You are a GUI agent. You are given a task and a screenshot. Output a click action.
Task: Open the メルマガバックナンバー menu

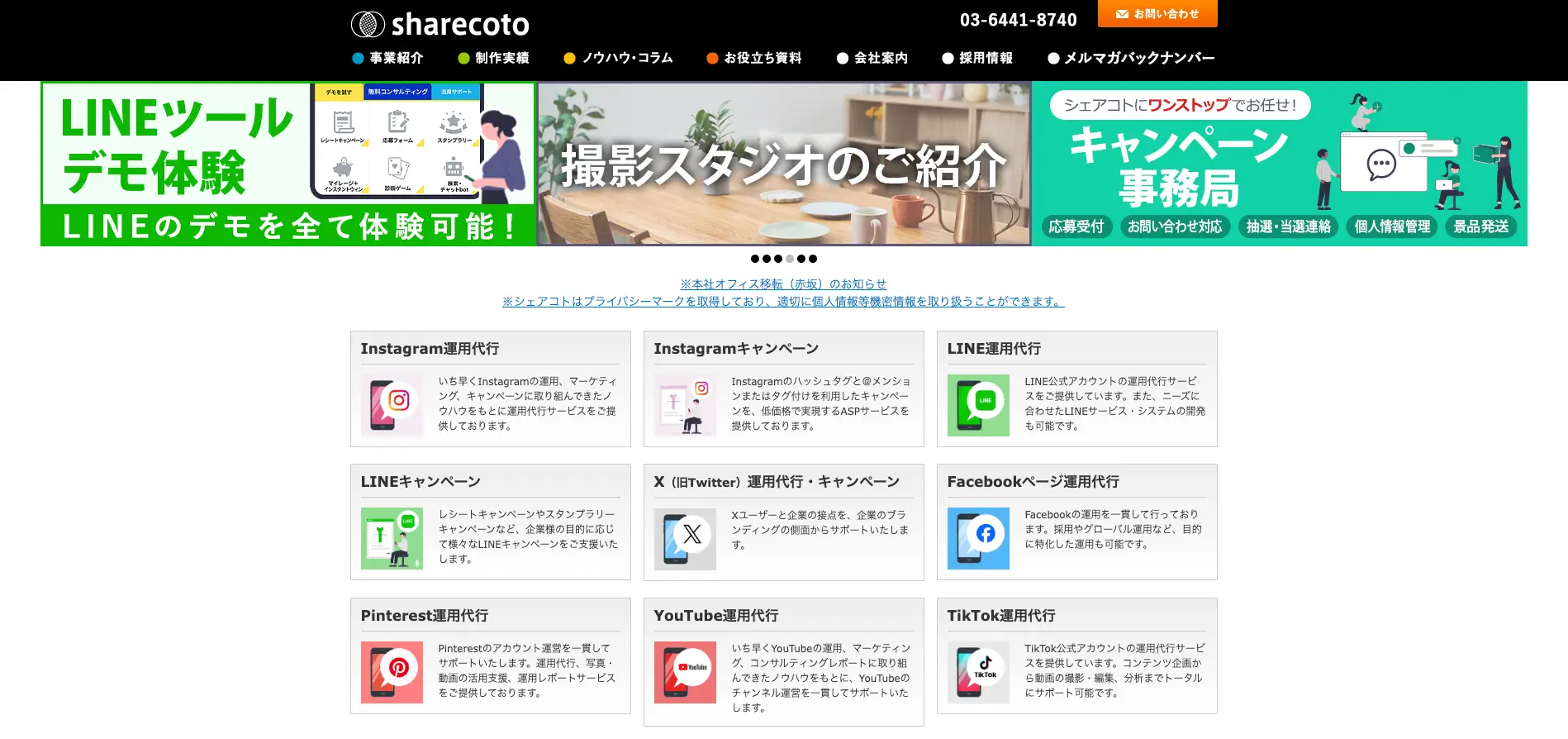[1131, 58]
